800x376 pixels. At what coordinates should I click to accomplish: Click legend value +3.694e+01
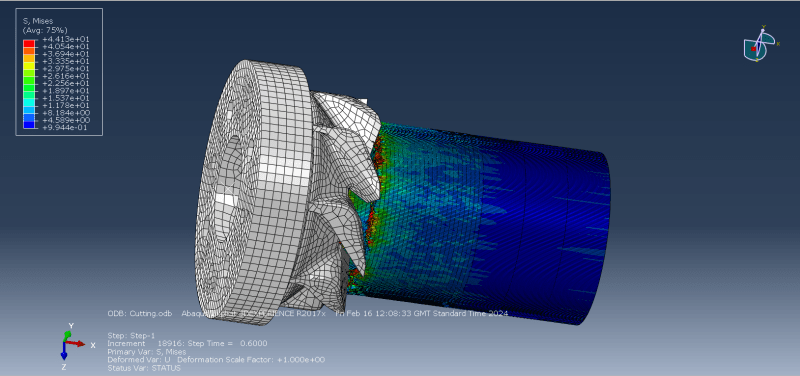tap(65, 54)
